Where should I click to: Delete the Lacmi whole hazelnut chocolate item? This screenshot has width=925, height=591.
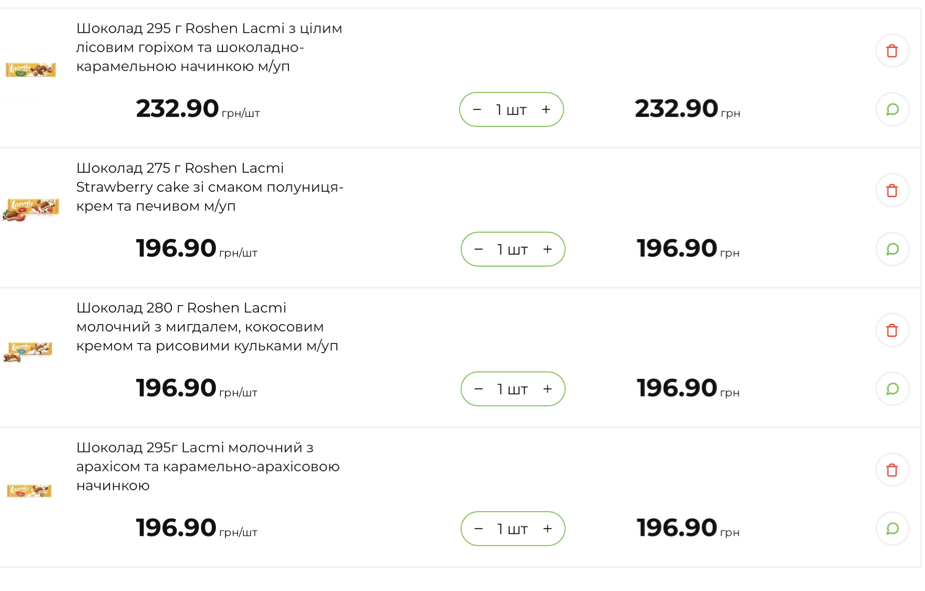[892, 51]
